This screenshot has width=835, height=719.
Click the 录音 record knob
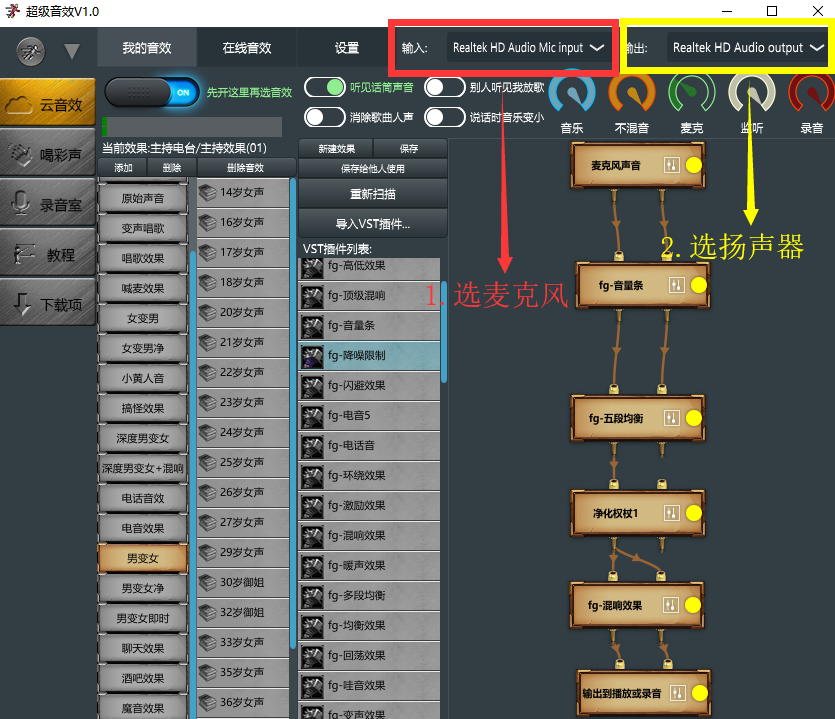(x=812, y=92)
